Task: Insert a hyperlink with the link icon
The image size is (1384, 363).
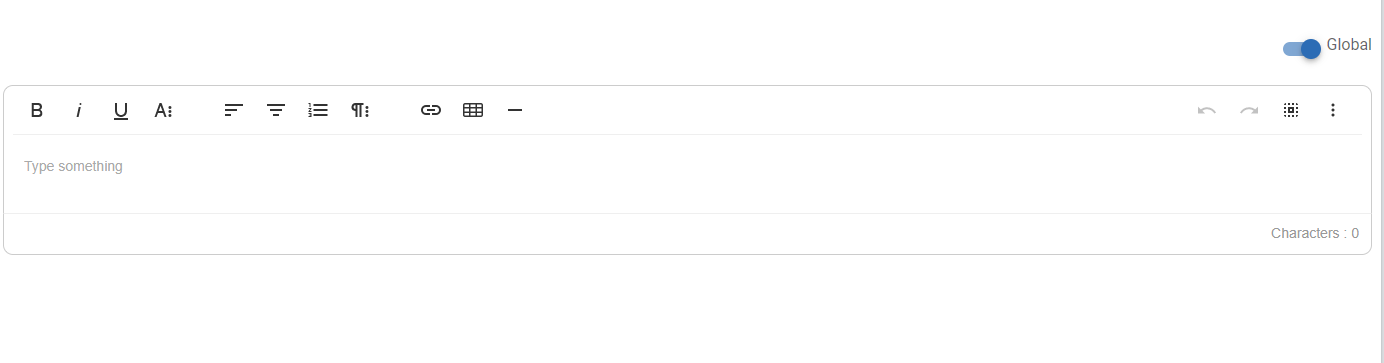Action: [431, 110]
